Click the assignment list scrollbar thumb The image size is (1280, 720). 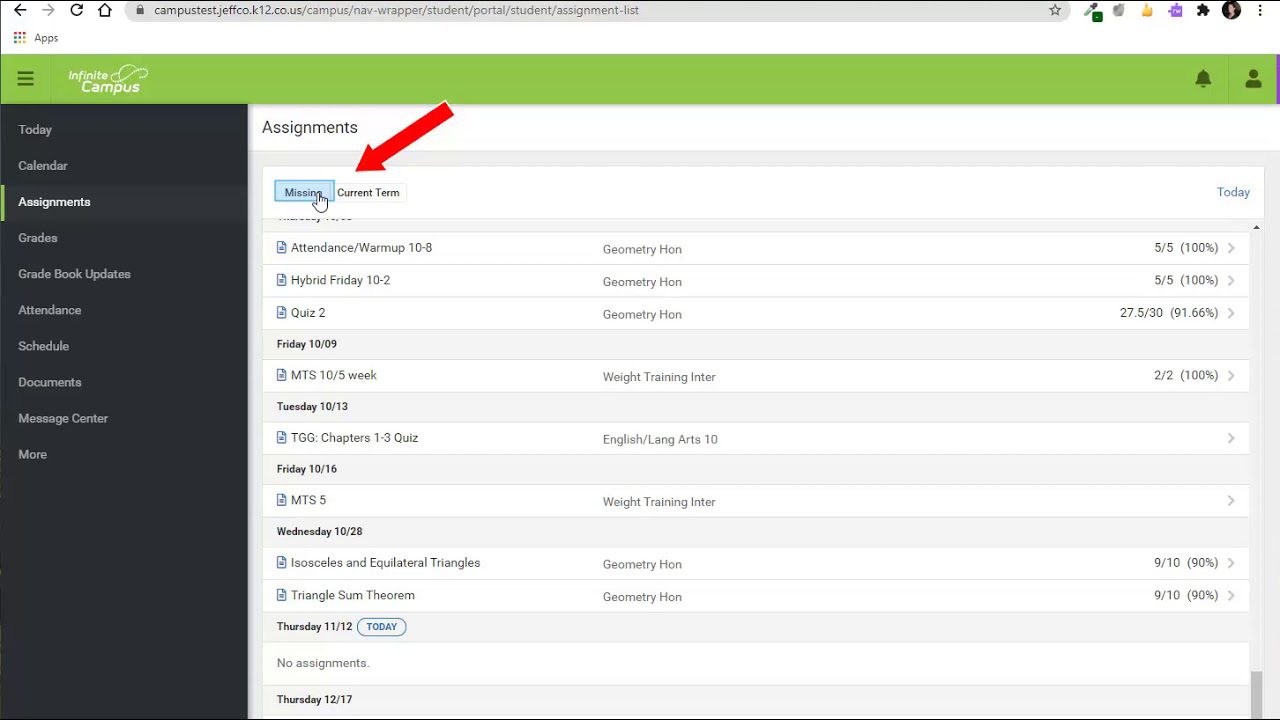click(1256, 694)
